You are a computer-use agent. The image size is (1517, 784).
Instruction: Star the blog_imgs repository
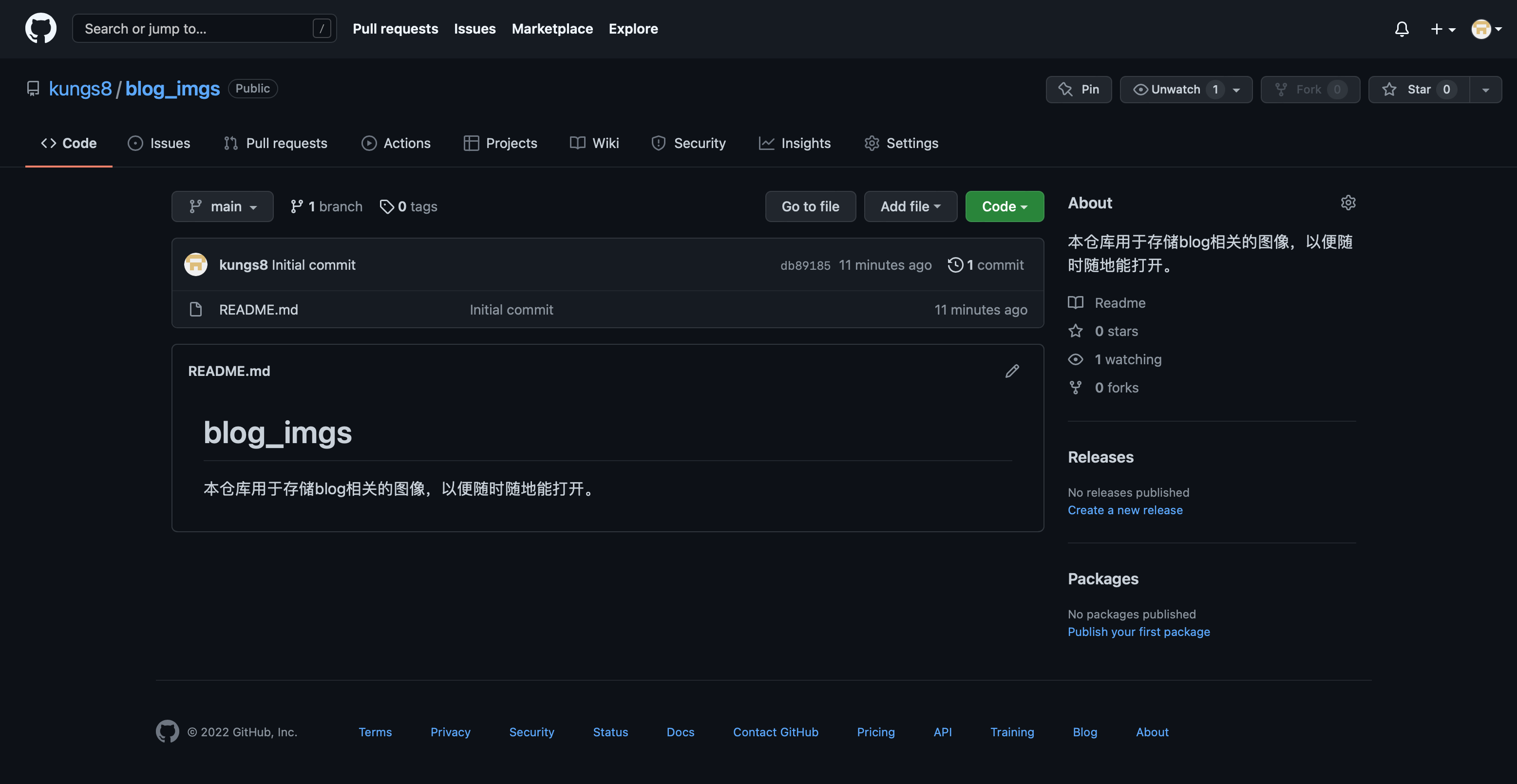click(x=1418, y=90)
